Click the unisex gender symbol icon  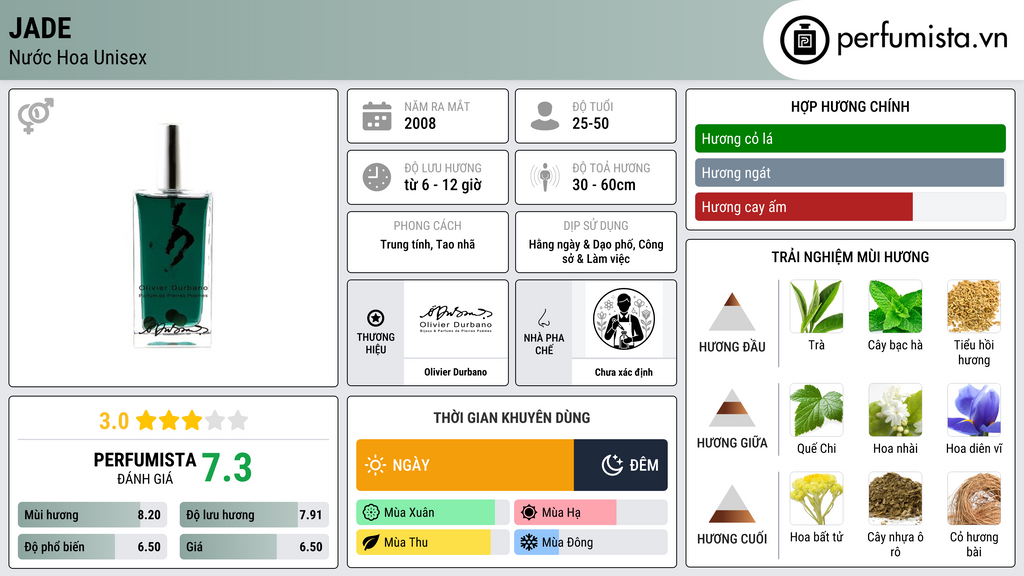point(36,116)
